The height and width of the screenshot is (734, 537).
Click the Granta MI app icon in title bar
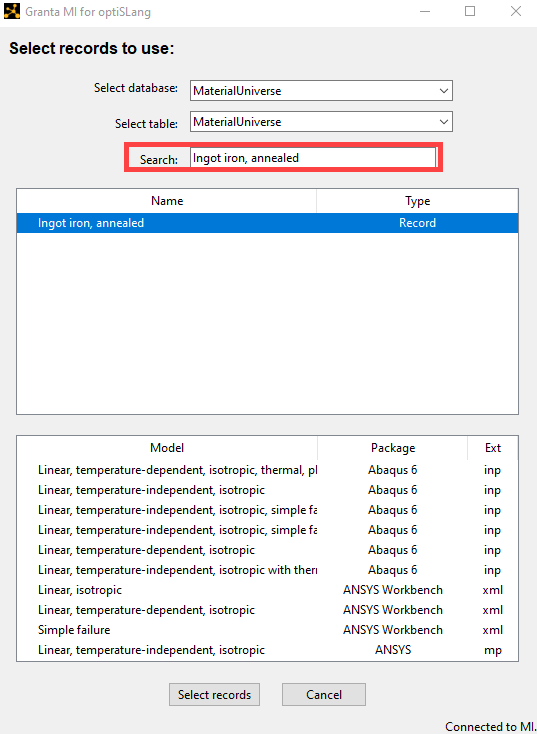(12, 11)
